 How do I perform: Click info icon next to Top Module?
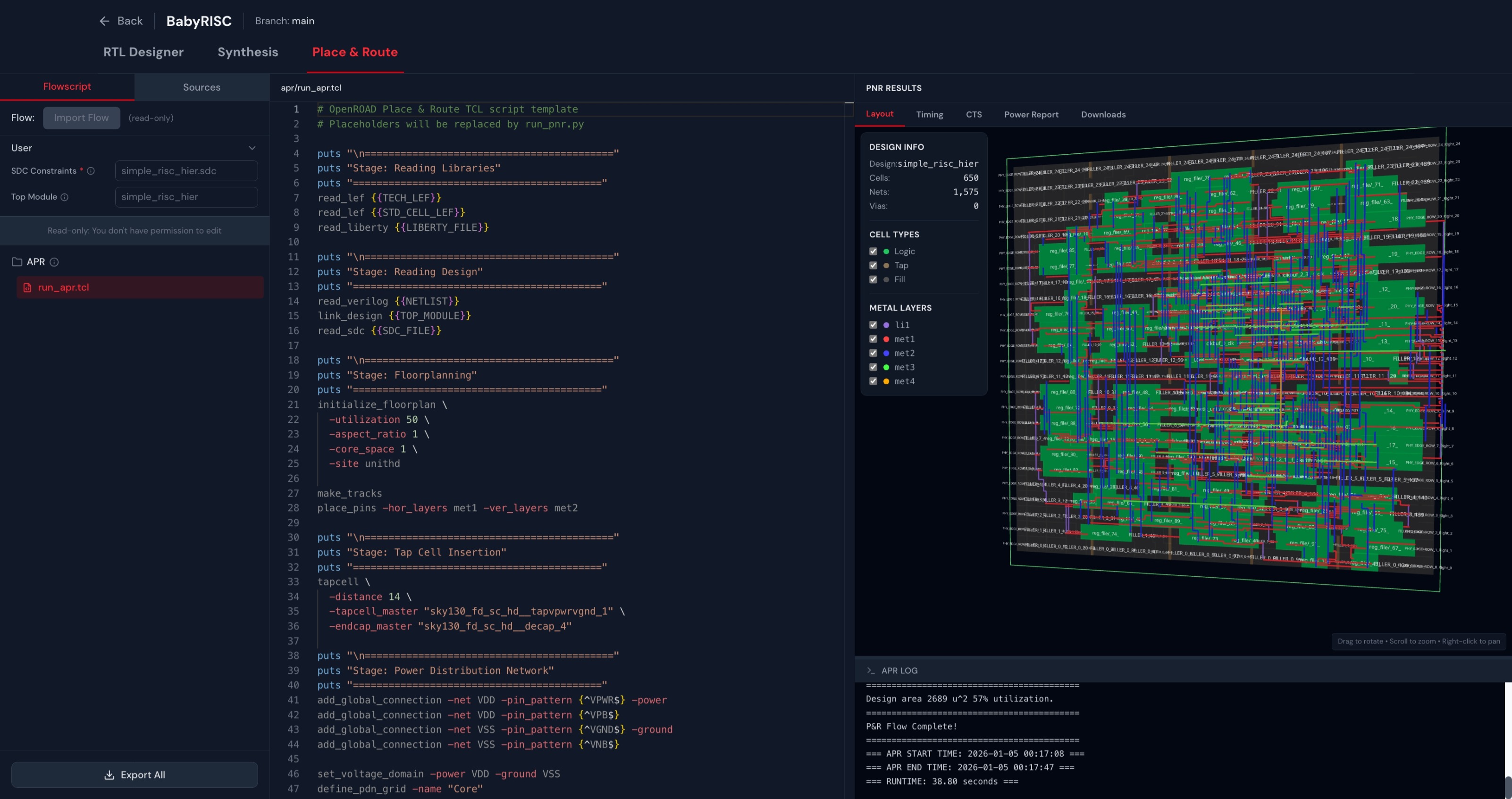coord(65,197)
